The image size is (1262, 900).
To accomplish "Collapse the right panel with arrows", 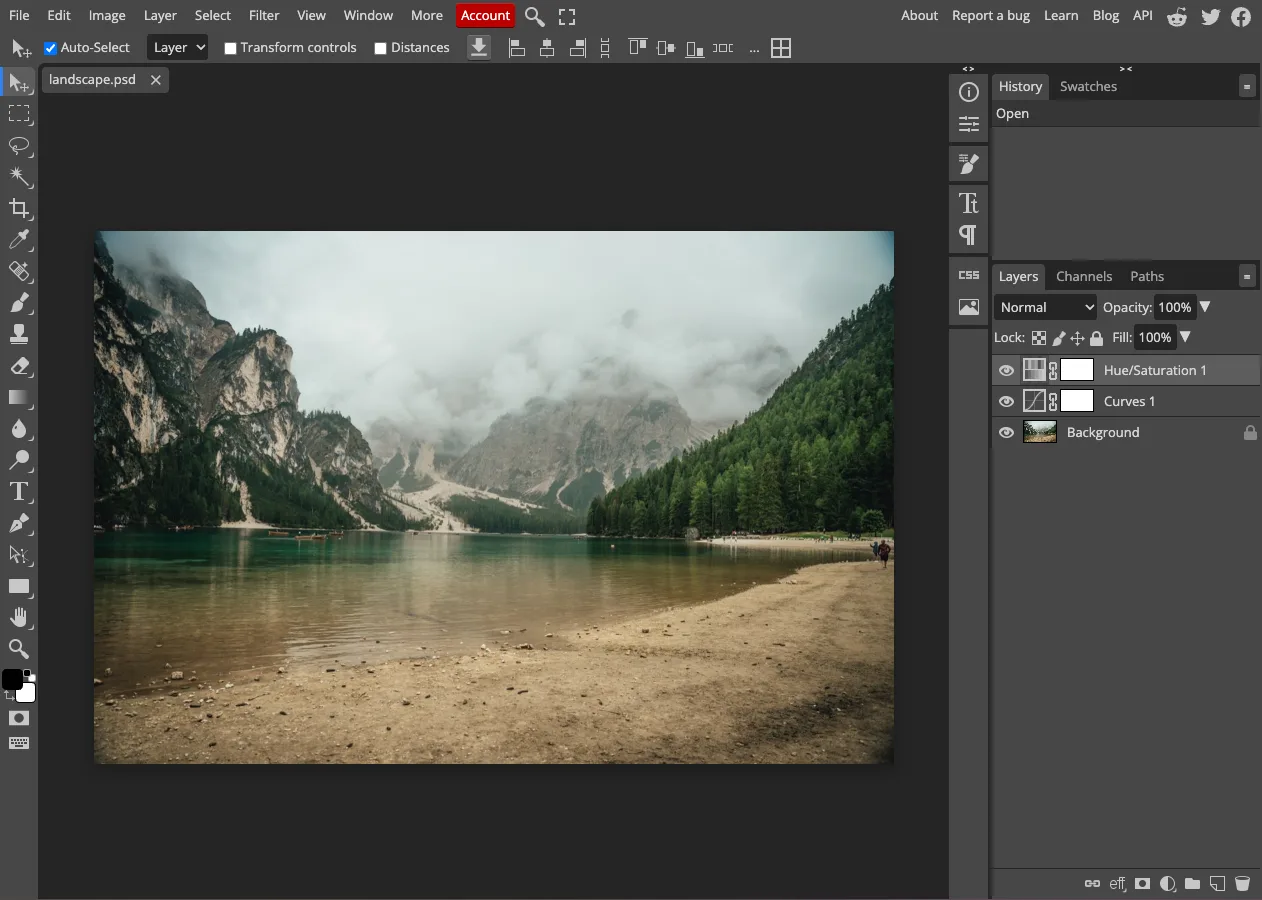I will point(1126,69).
